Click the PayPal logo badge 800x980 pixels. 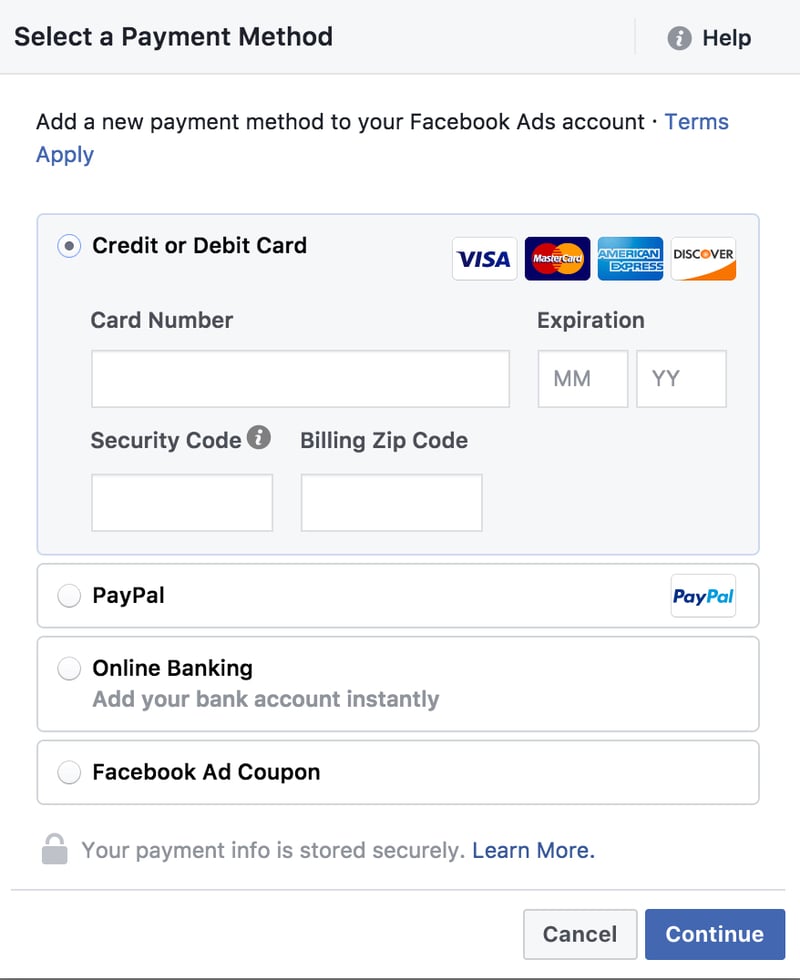tap(703, 595)
